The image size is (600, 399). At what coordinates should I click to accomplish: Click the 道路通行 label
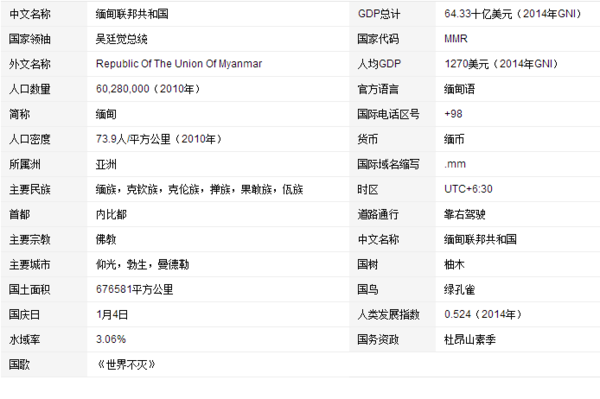378,214
